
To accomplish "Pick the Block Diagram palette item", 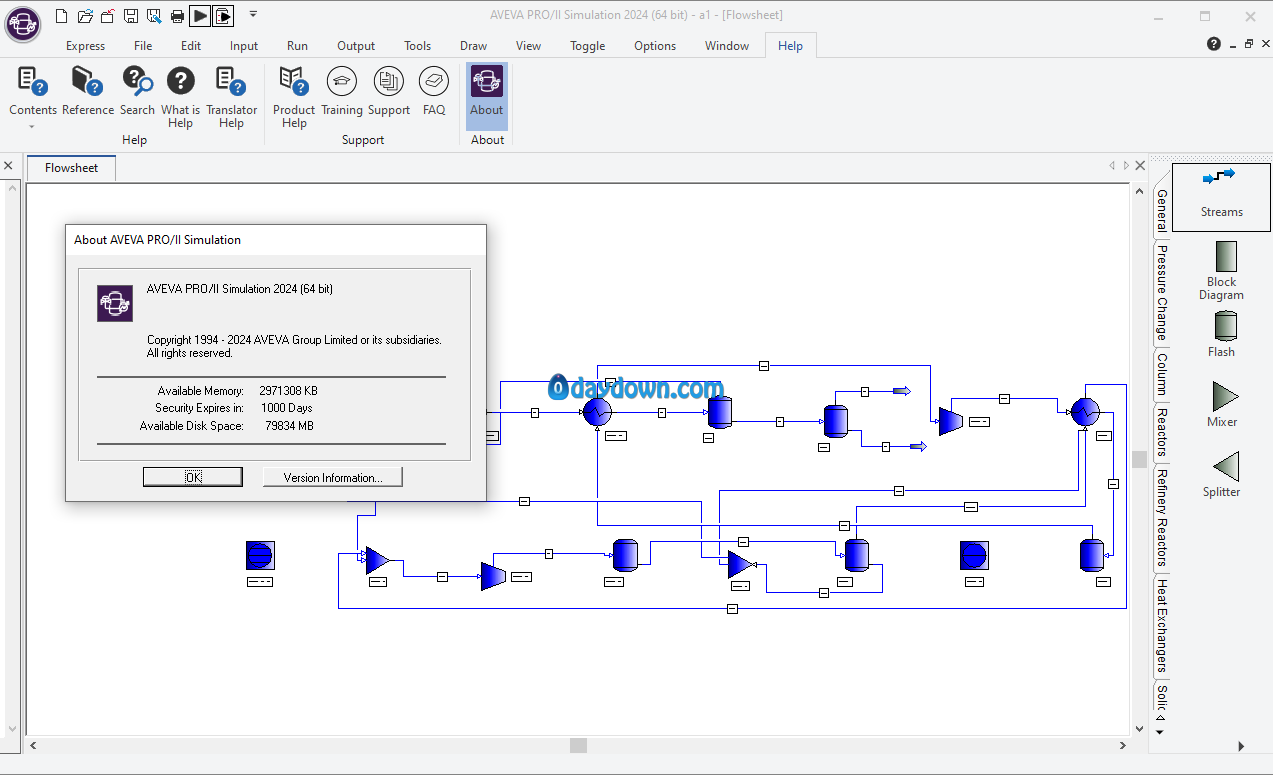I will tap(1222, 271).
